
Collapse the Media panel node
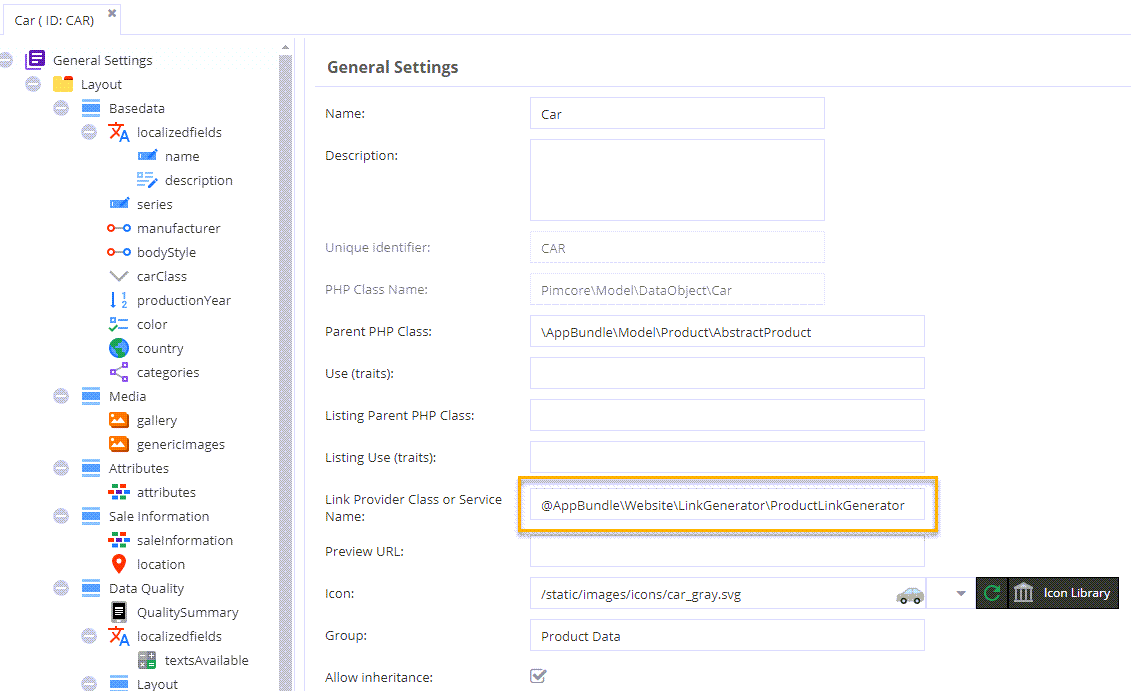62,396
